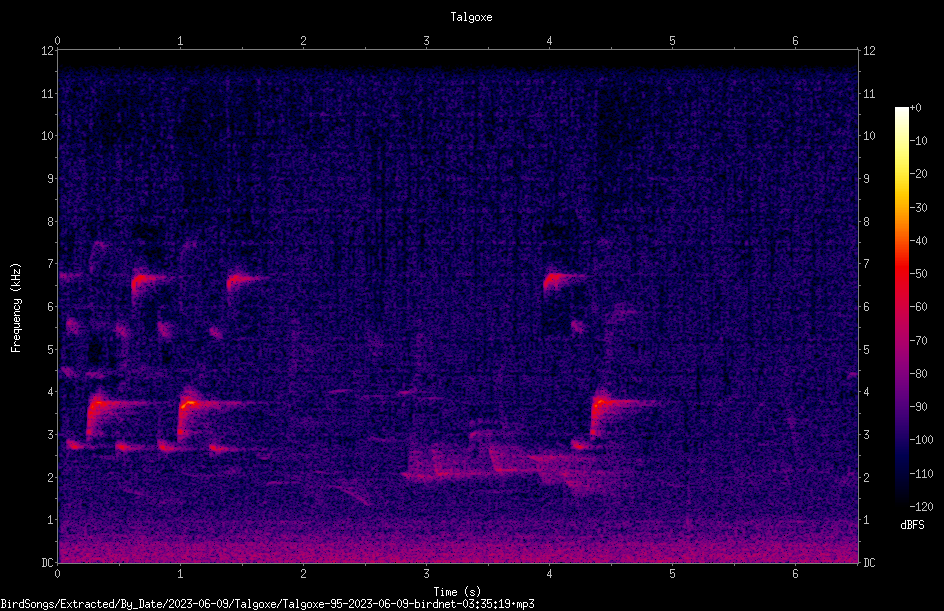Click the dBFS unit label under the color scale

pyautogui.click(x=912, y=525)
